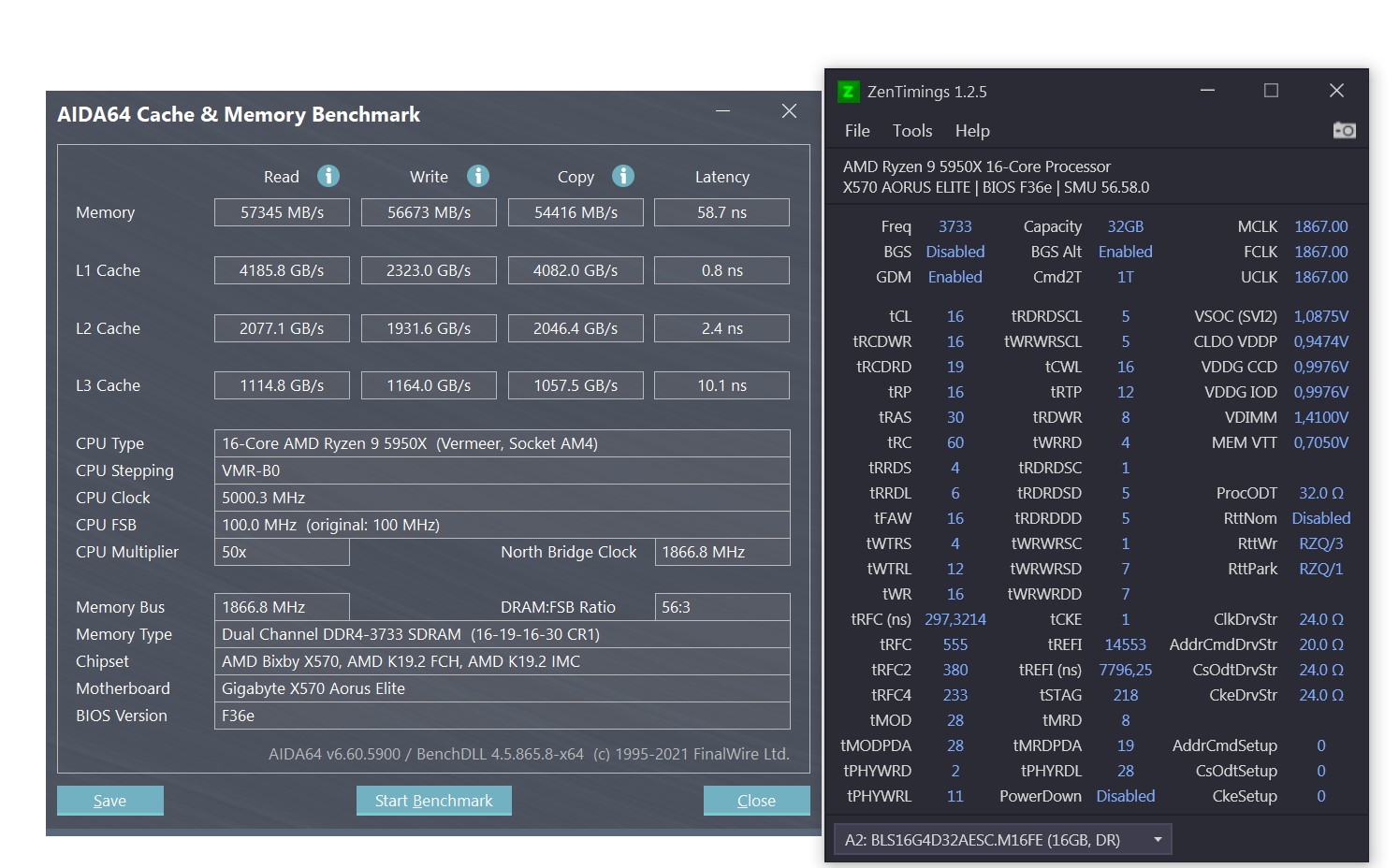This screenshot has width=1399, height=868.
Task: Click the CPU Type field showing Ryzen 9 5950X
Action: (503, 443)
